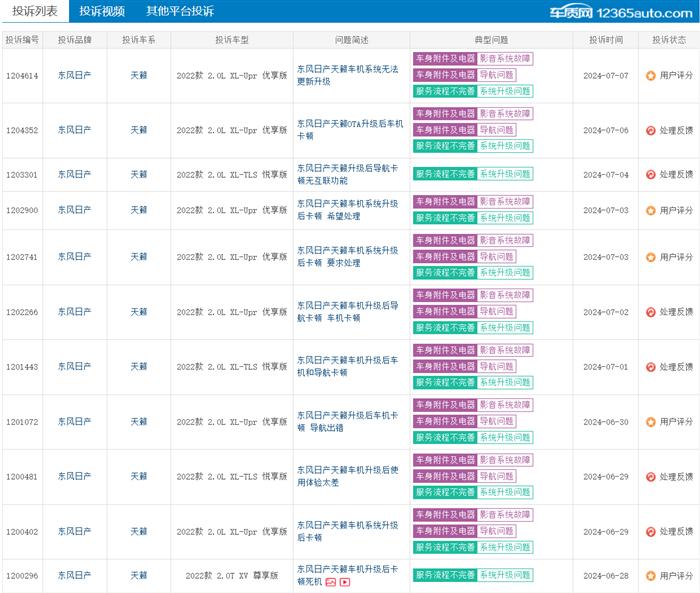Click the 投诉状态 column header
The width and height of the screenshot is (700, 593).
pos(669,40)
